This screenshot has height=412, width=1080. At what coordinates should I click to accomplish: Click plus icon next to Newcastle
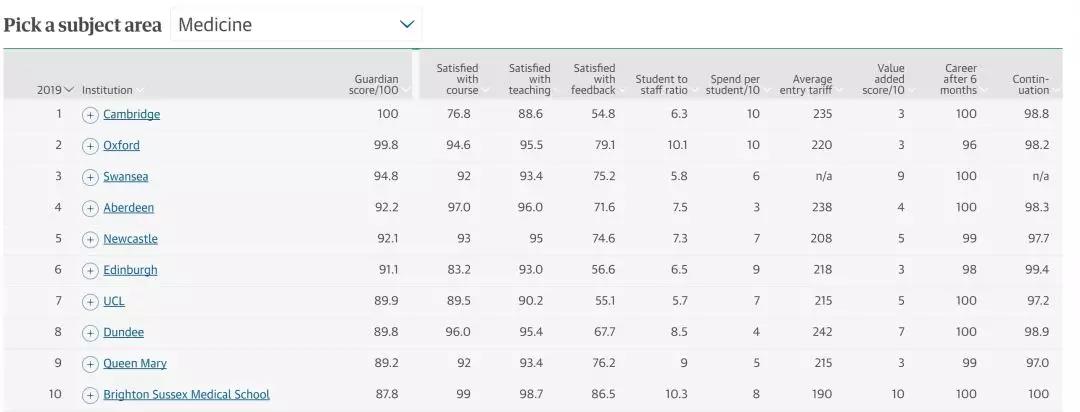[x=90, y=239]
